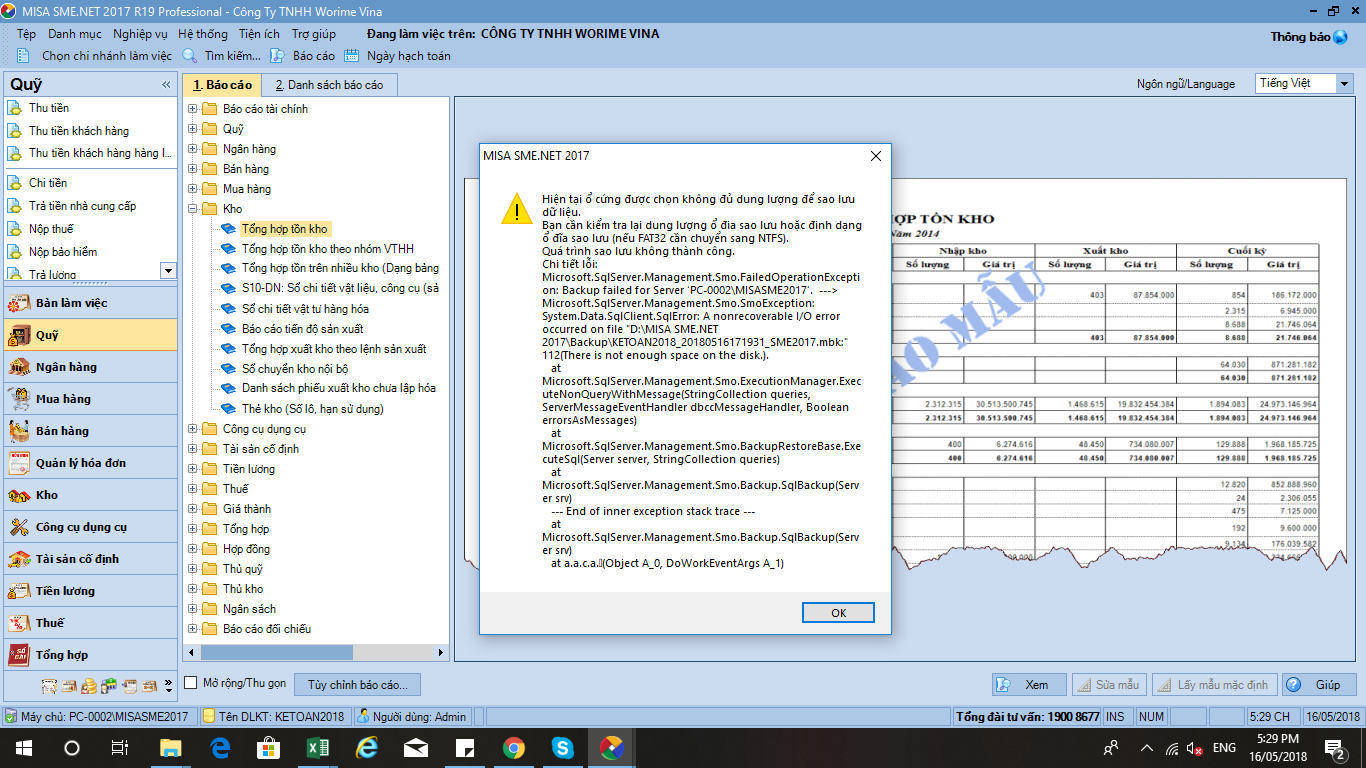Select the Bán hàng module icon

coord(19,431)
